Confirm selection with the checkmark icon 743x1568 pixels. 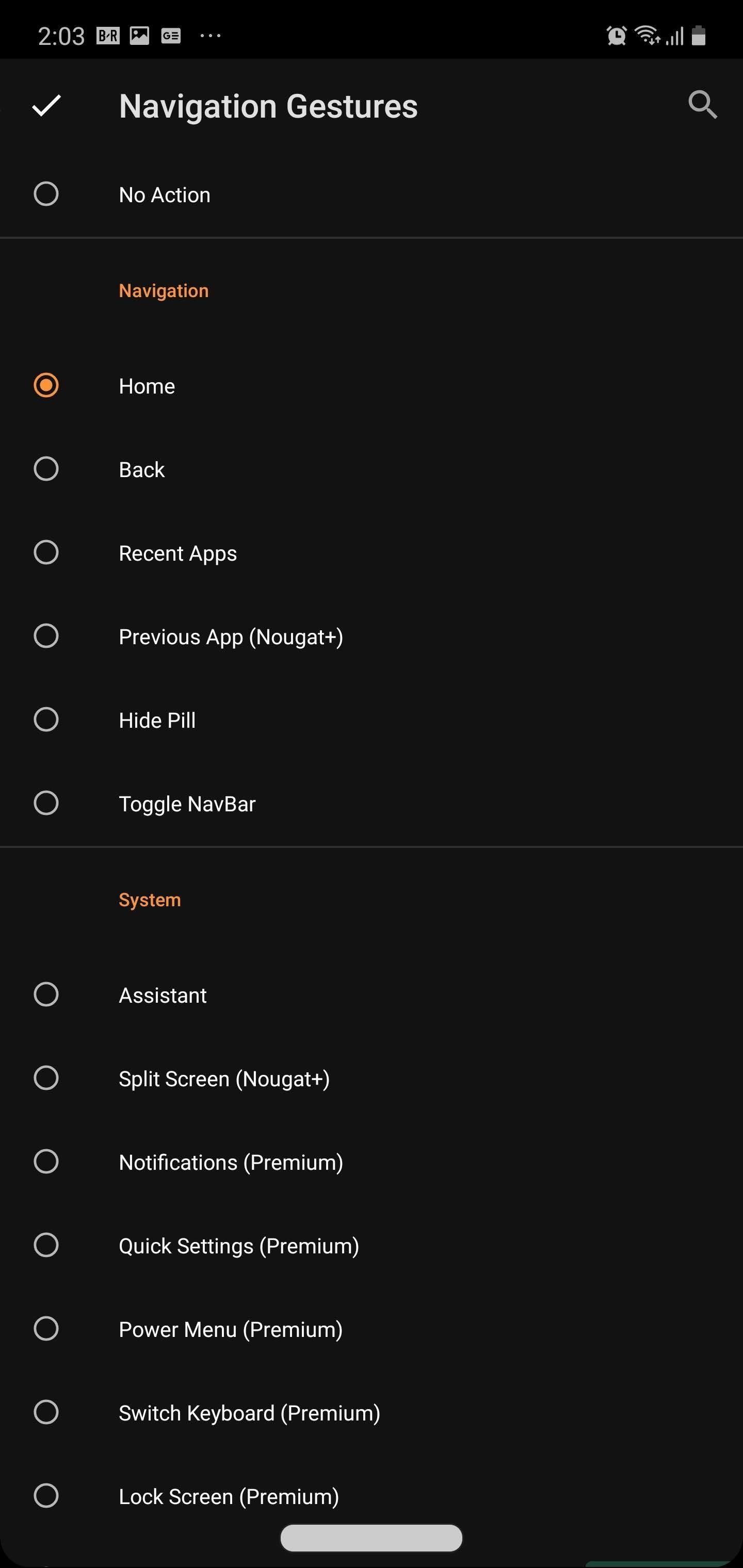coord(46,106)
